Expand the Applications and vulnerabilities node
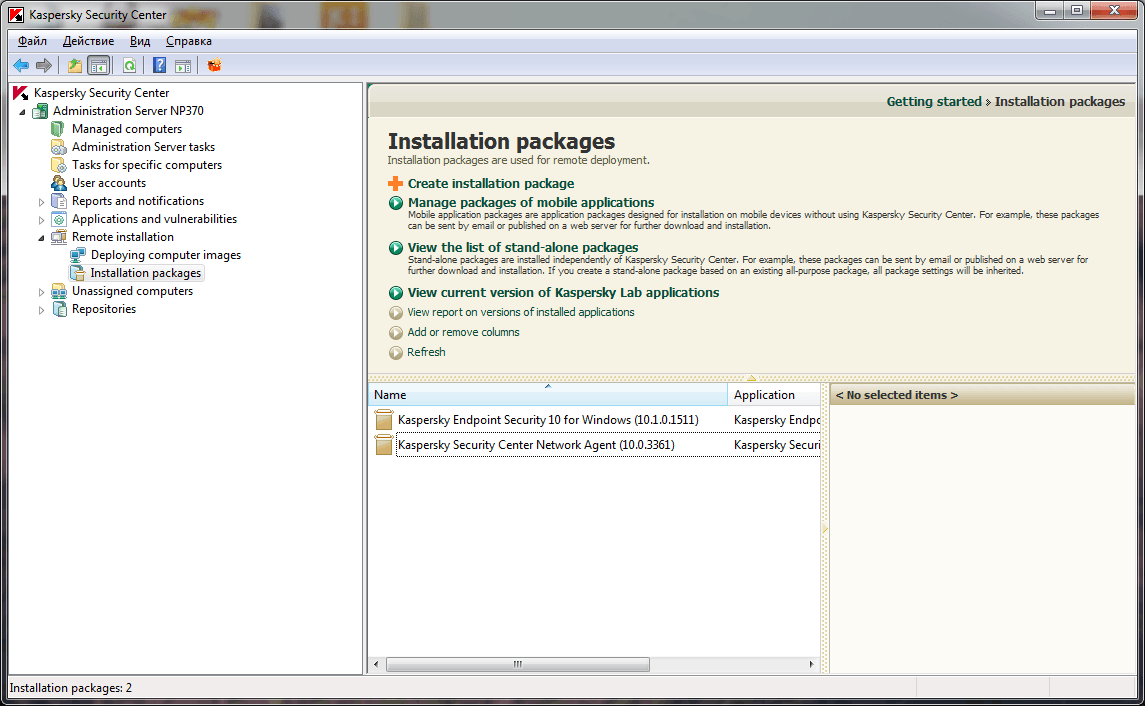 tap(41, 220)
